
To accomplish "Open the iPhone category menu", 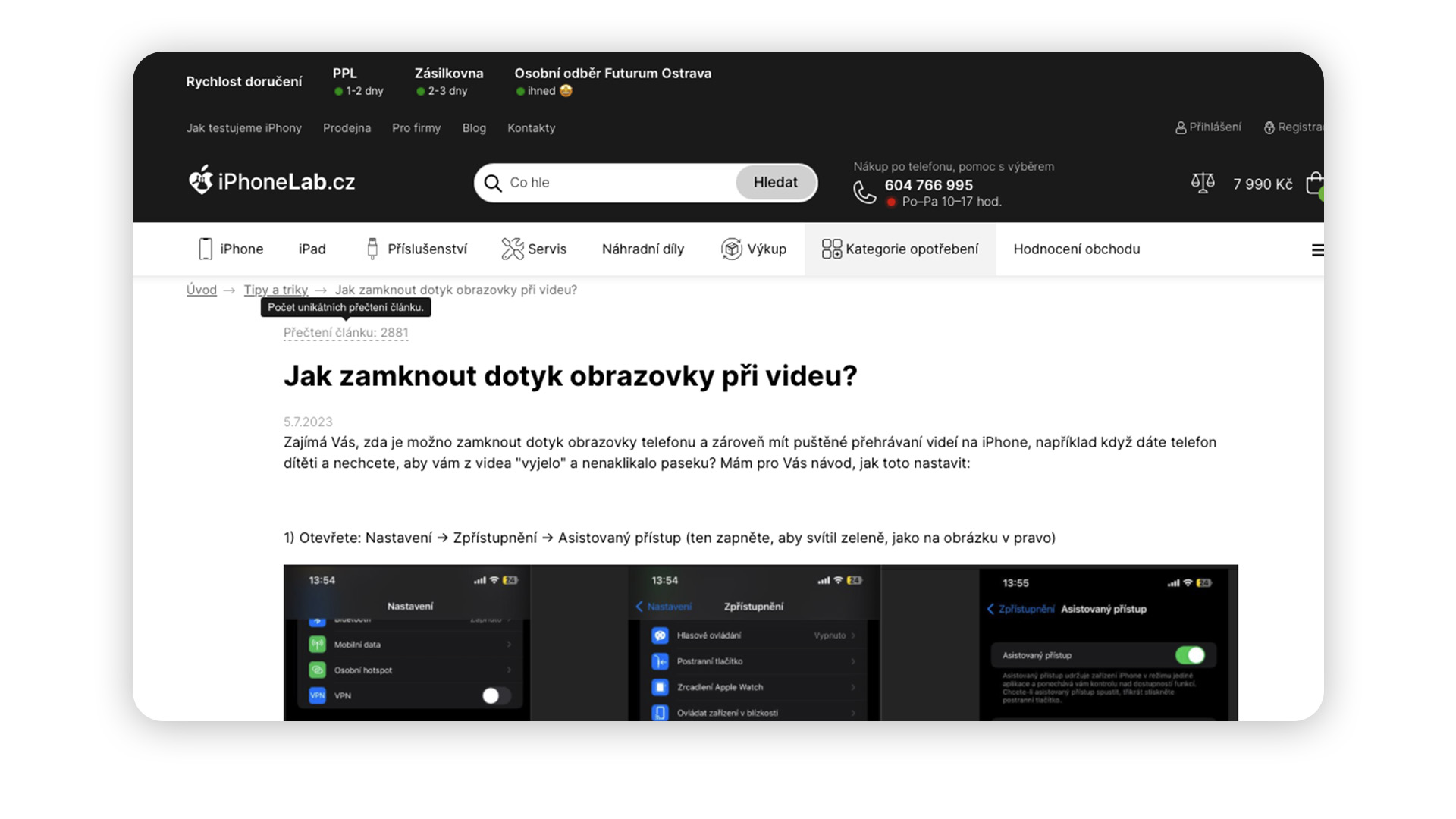I will (x=231, y=249).
